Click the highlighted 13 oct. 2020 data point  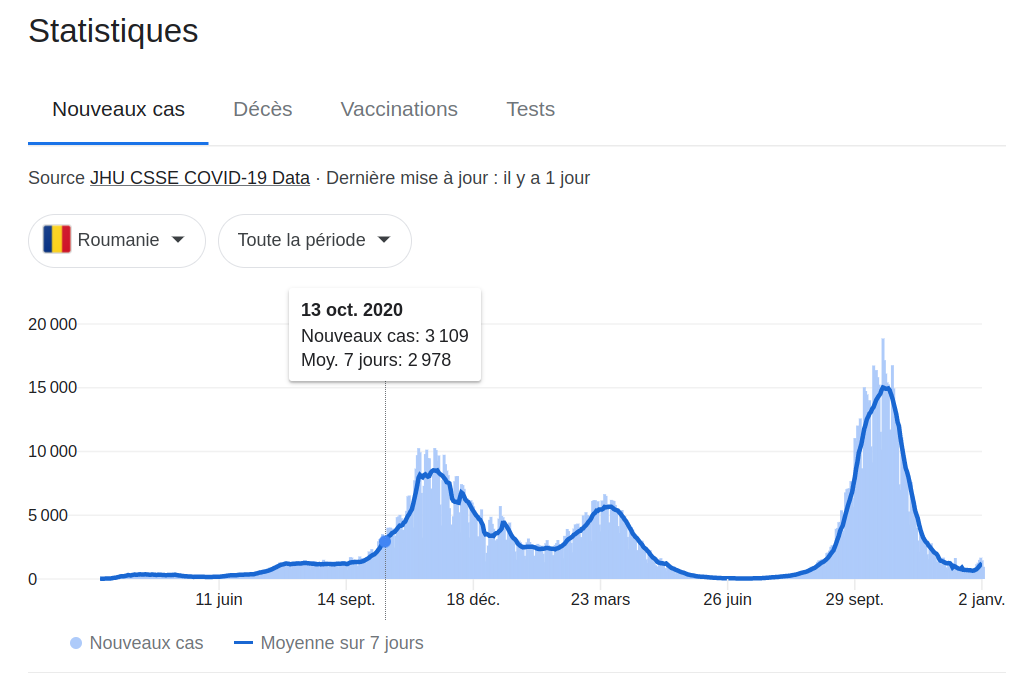[x=385, y=541]
